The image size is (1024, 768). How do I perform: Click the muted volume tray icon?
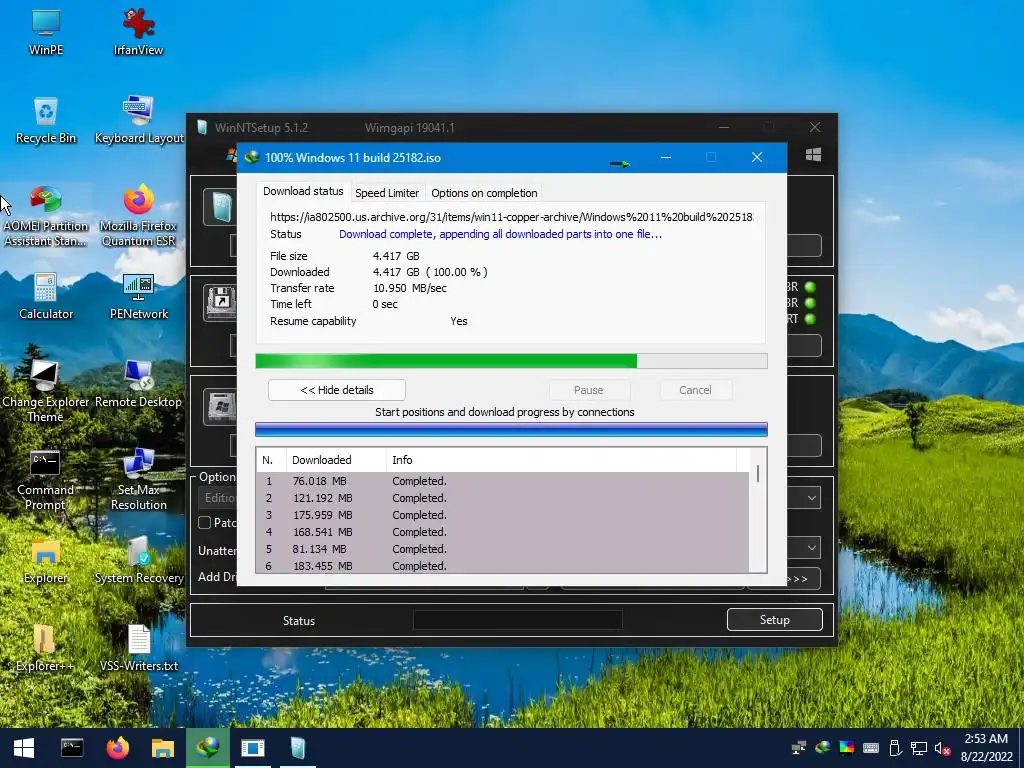942,748
